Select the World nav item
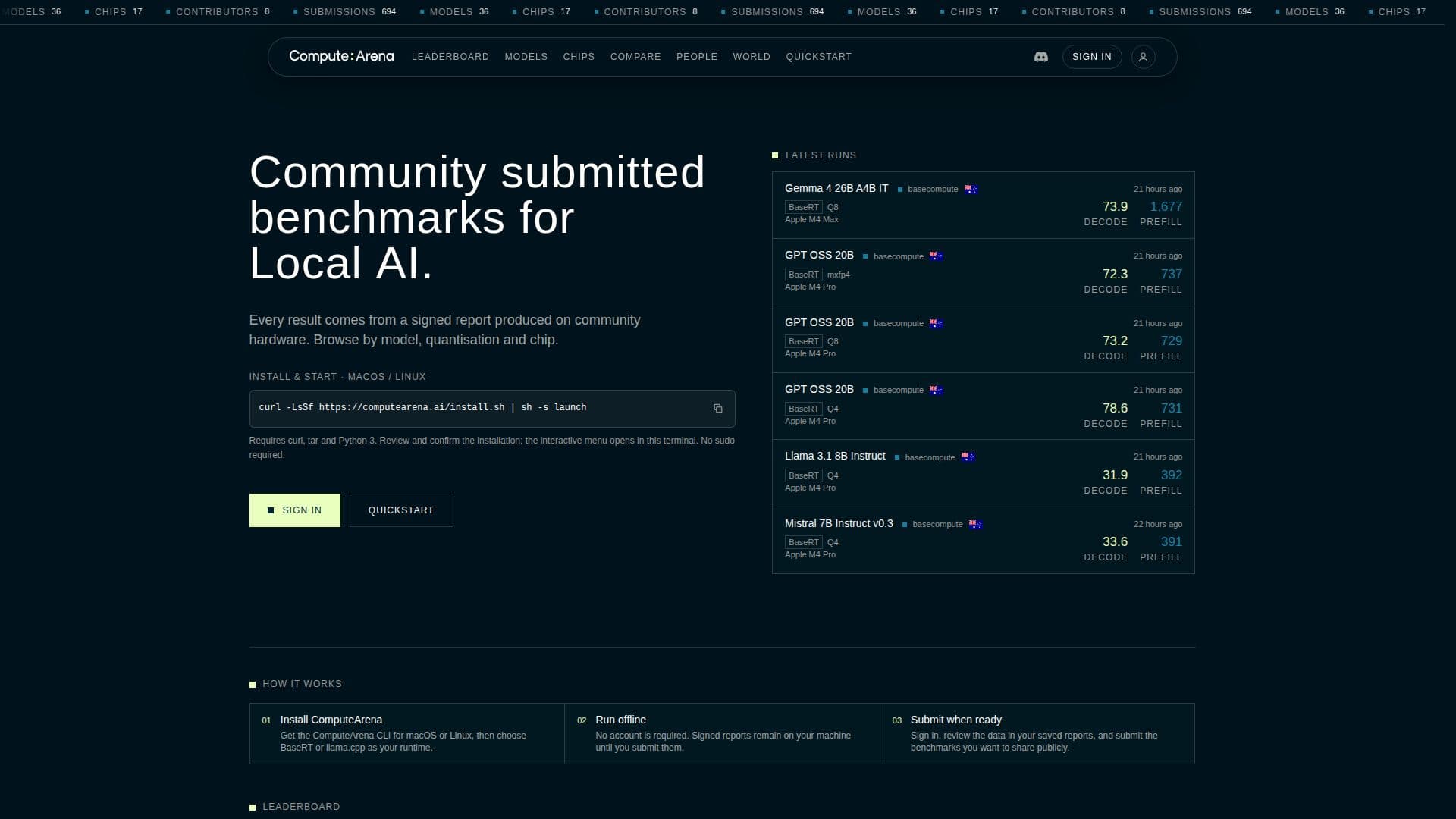 (x=751, y=57)
